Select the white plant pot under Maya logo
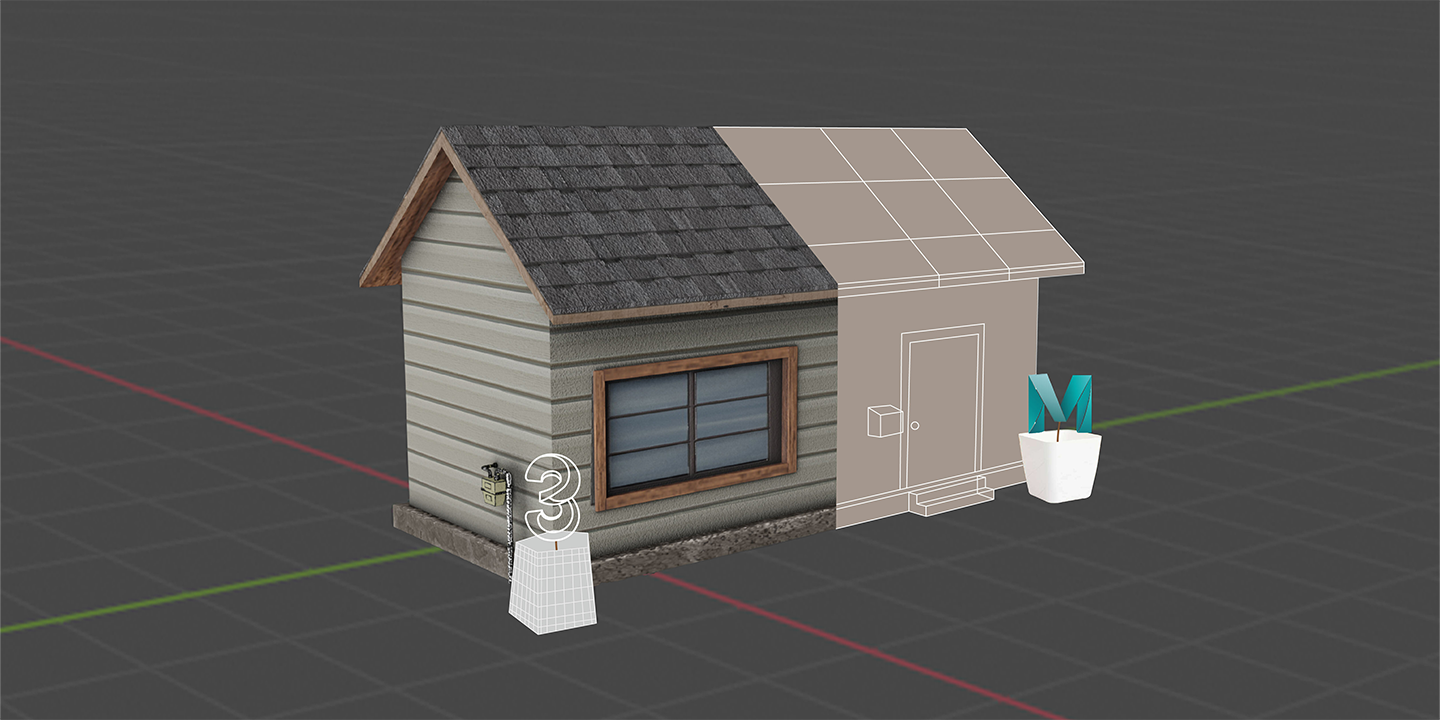The width and height of the screenshot is (1440, 720). point(1058,468)
